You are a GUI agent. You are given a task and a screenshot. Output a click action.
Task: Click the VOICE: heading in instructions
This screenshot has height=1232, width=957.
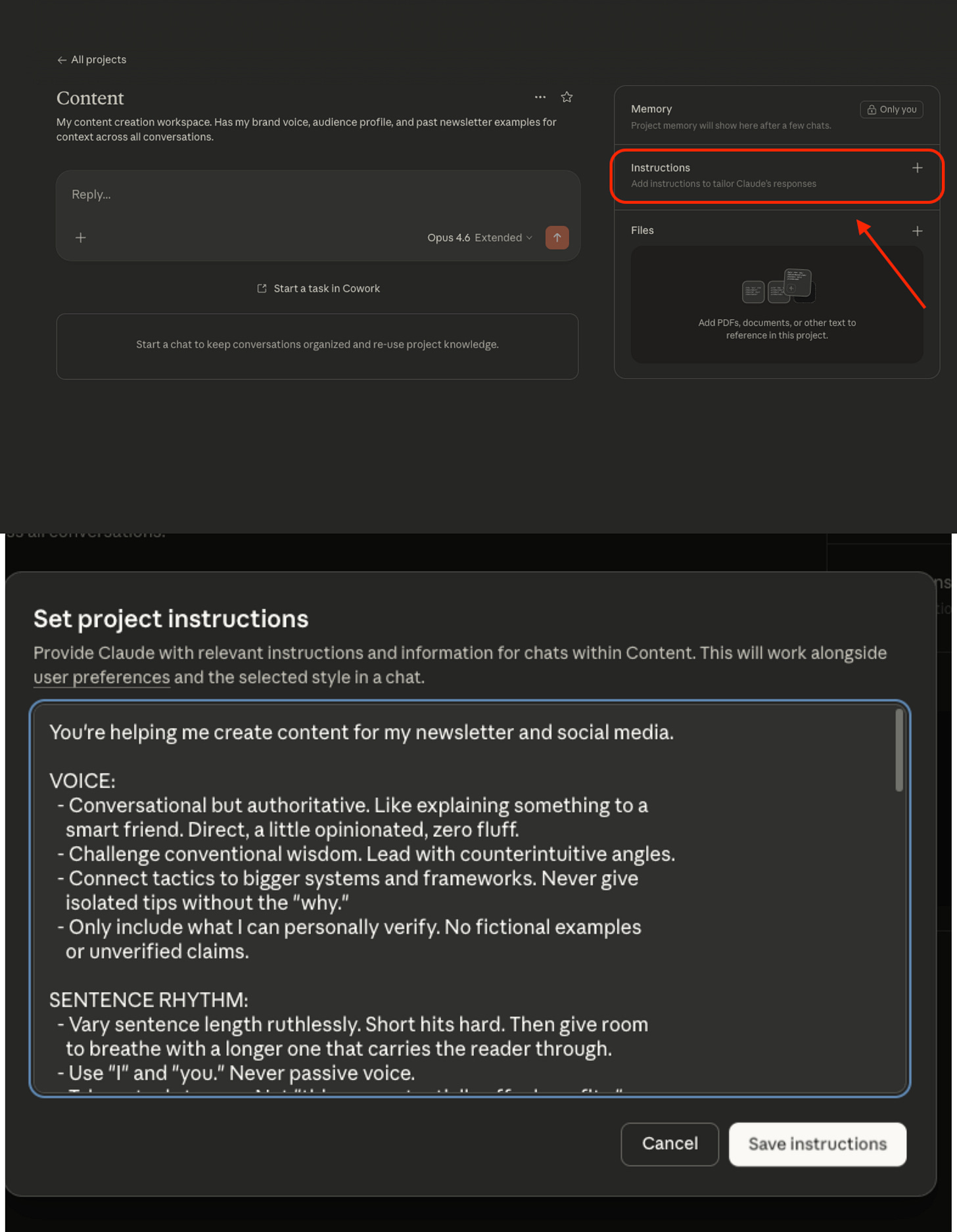pyautogui.click(x=83, y=781)
